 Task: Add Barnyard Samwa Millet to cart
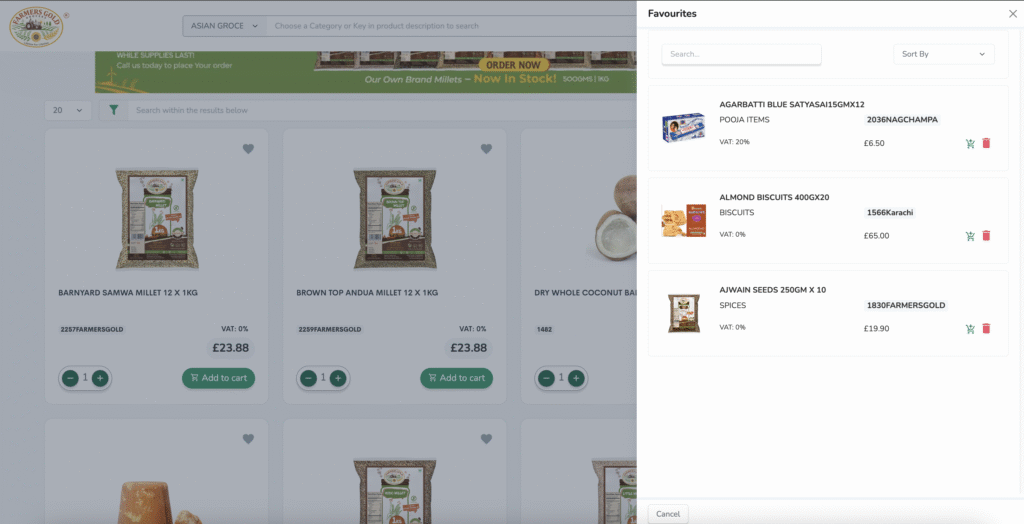(x=218, y=378)
